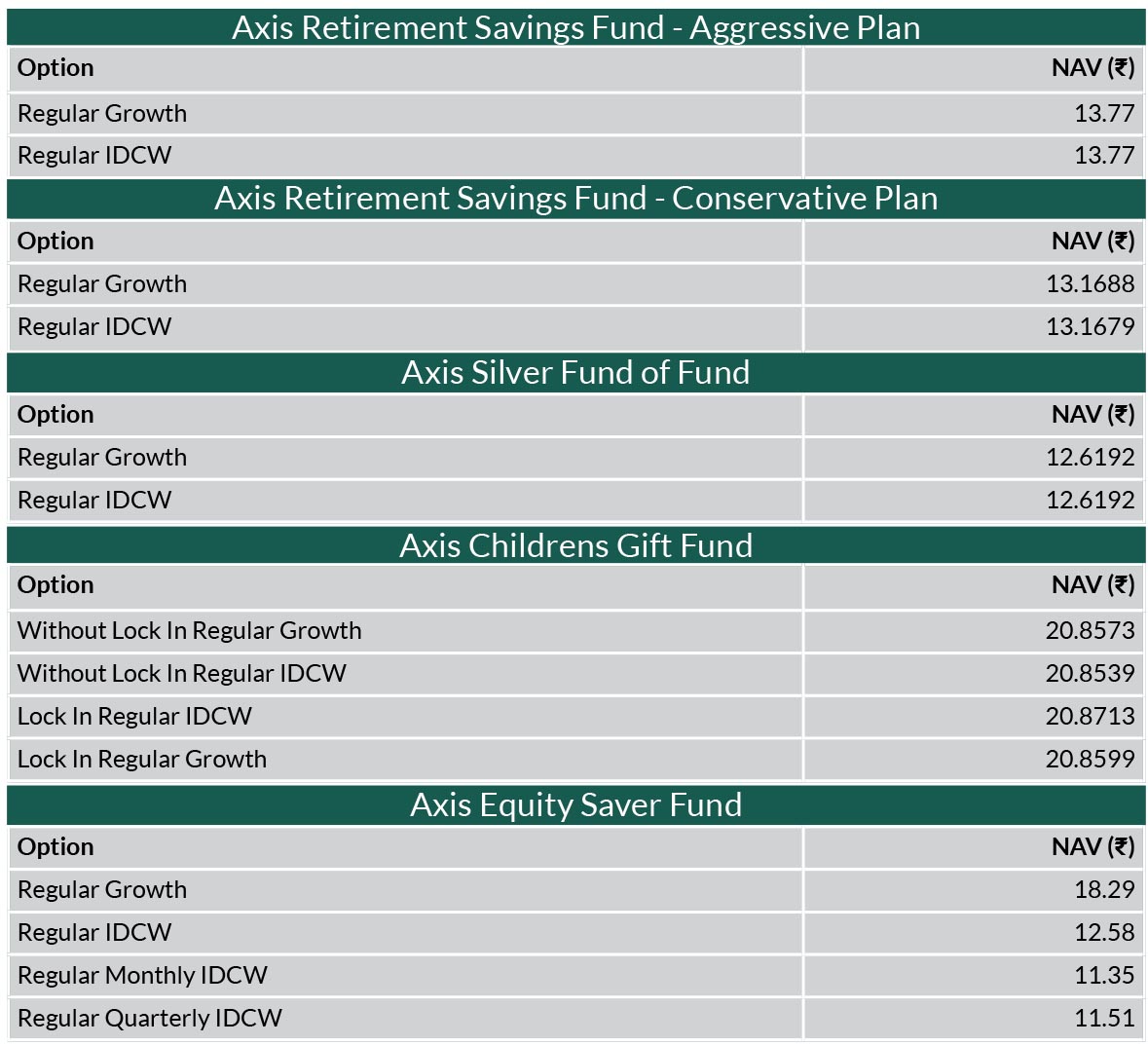Click the NAV value 20.8573

coord(1091,630)
